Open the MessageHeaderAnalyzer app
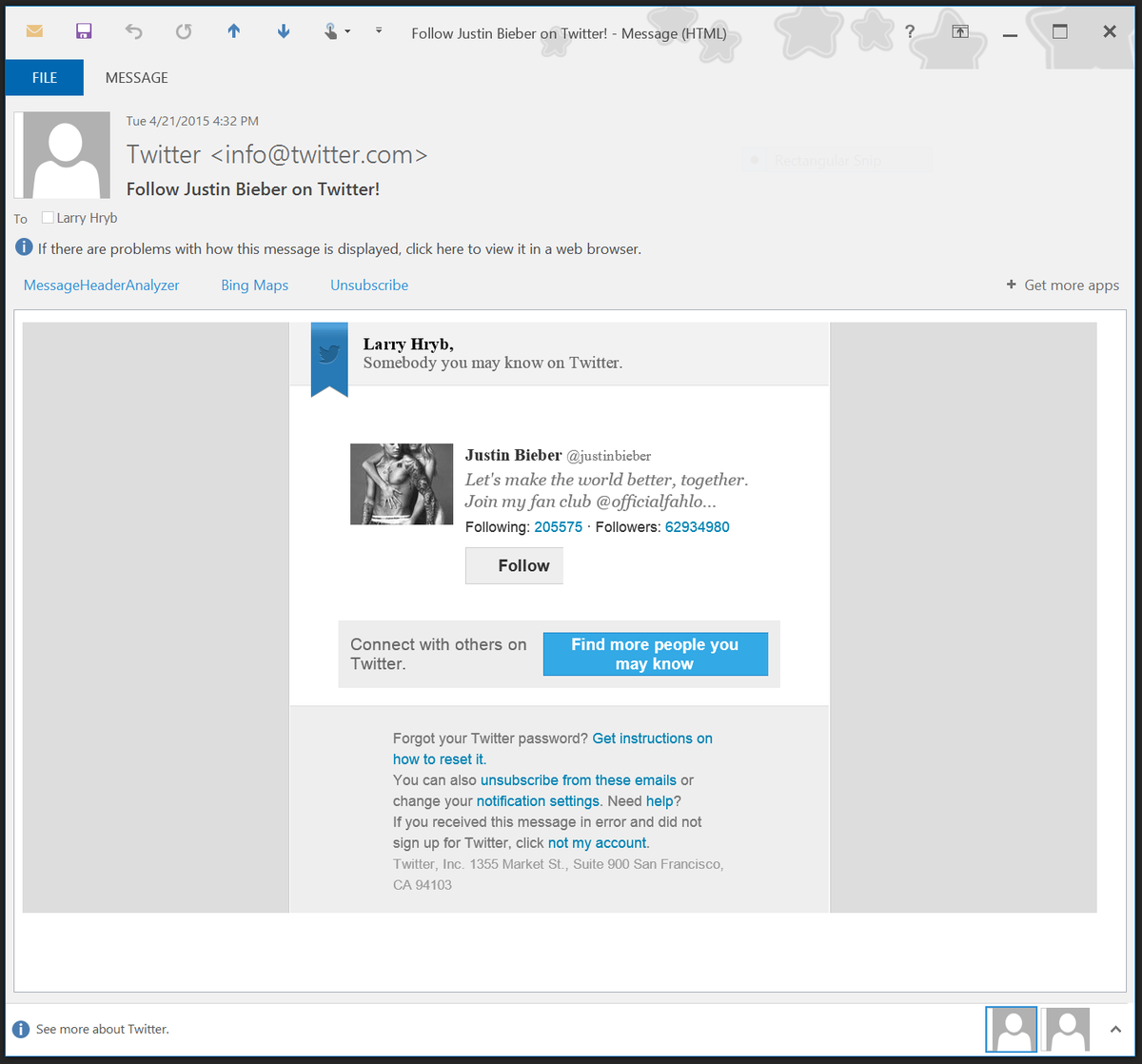Image resolution: width=1142 pixels, height=1064 pixels. pyautogui.click(x=101, y=285)
